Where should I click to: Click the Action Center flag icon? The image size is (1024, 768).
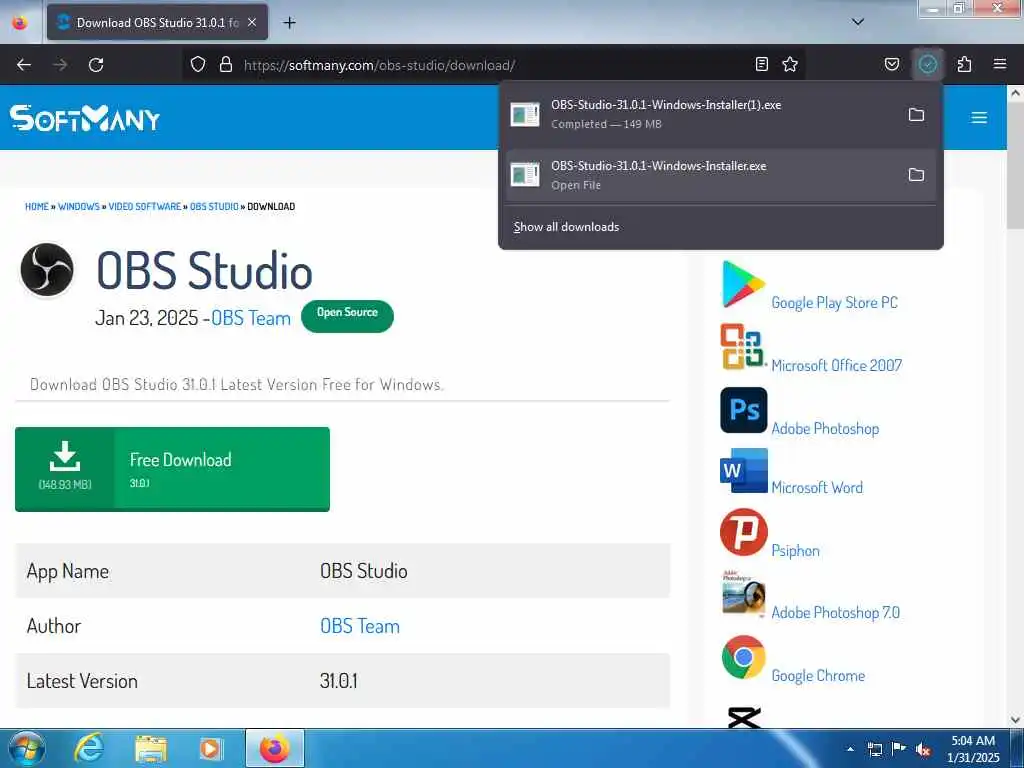(899, 749)
